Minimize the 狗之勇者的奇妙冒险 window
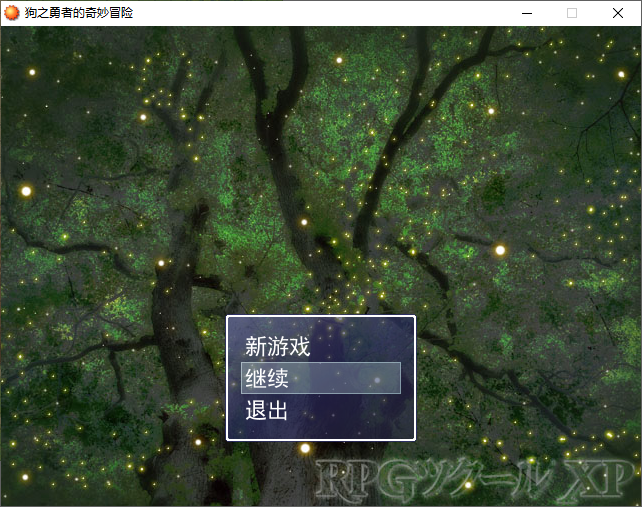The image size is (642, 507). pyautogui.click(x=527, y=13)
